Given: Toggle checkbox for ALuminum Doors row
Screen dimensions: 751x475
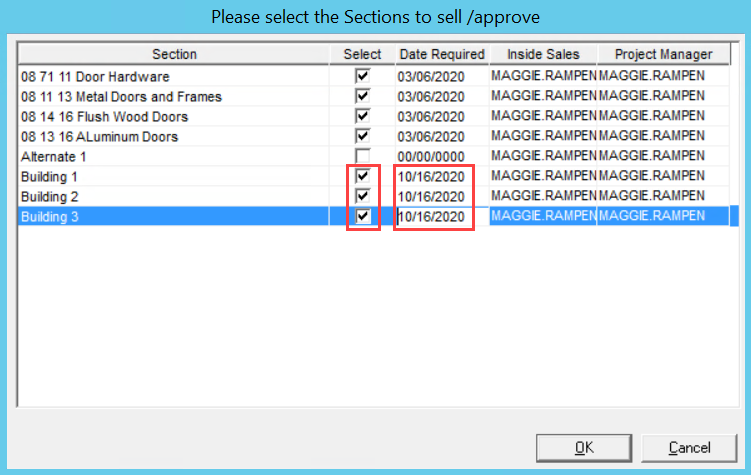Looking at the screenshot, I should tap(363, 136).
